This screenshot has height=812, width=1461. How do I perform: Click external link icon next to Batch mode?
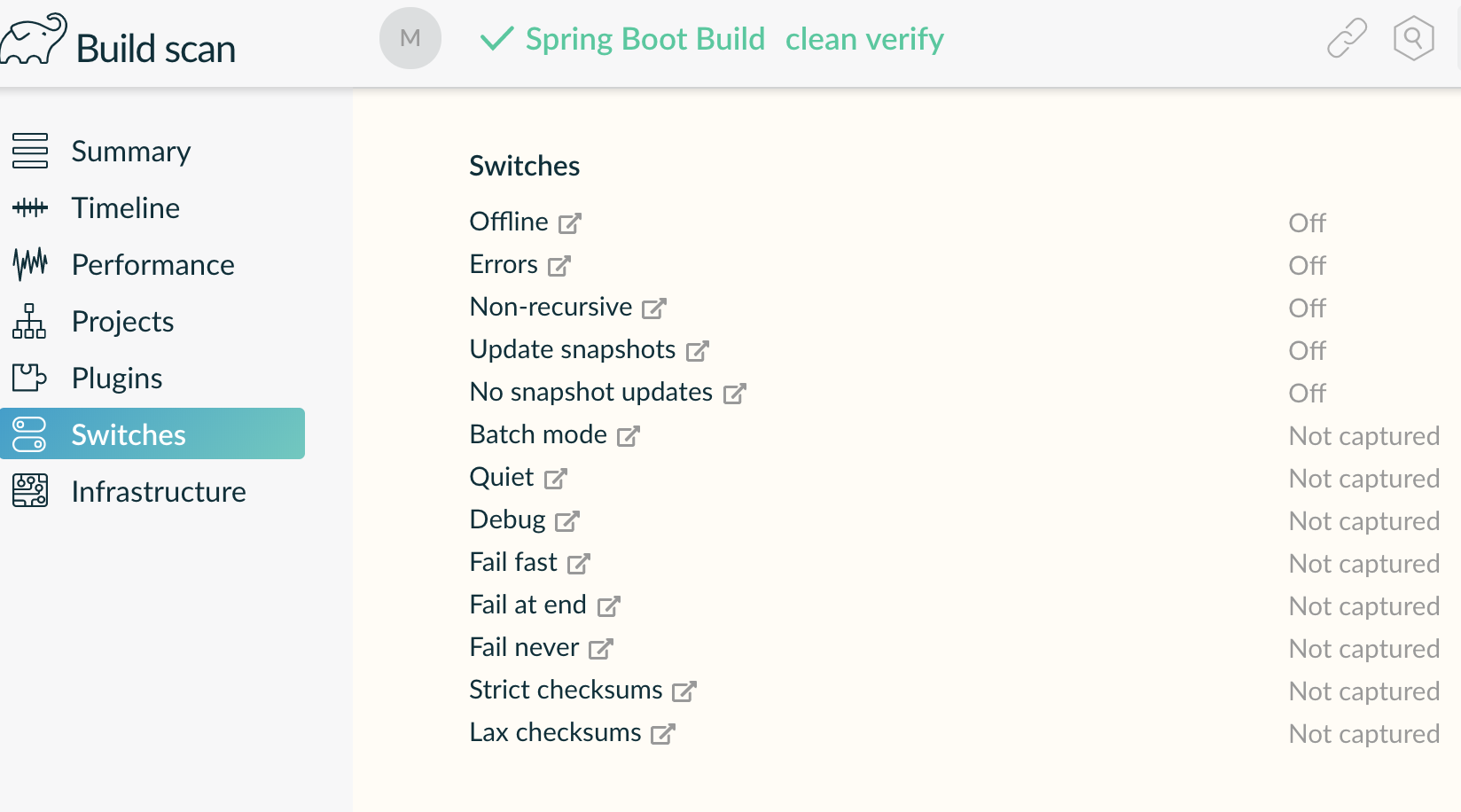tap(629, 436)
